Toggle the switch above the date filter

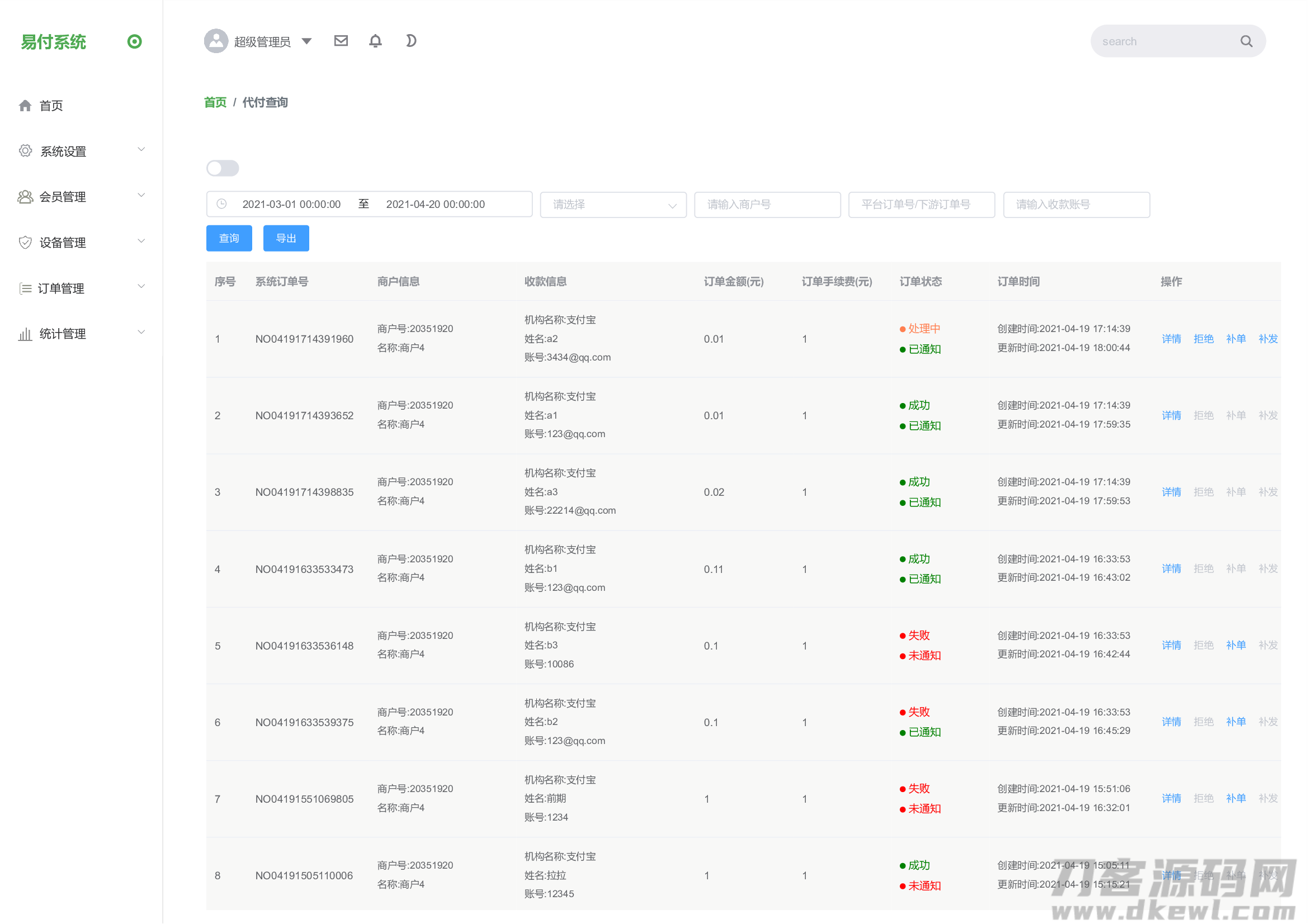pos(223,168)
